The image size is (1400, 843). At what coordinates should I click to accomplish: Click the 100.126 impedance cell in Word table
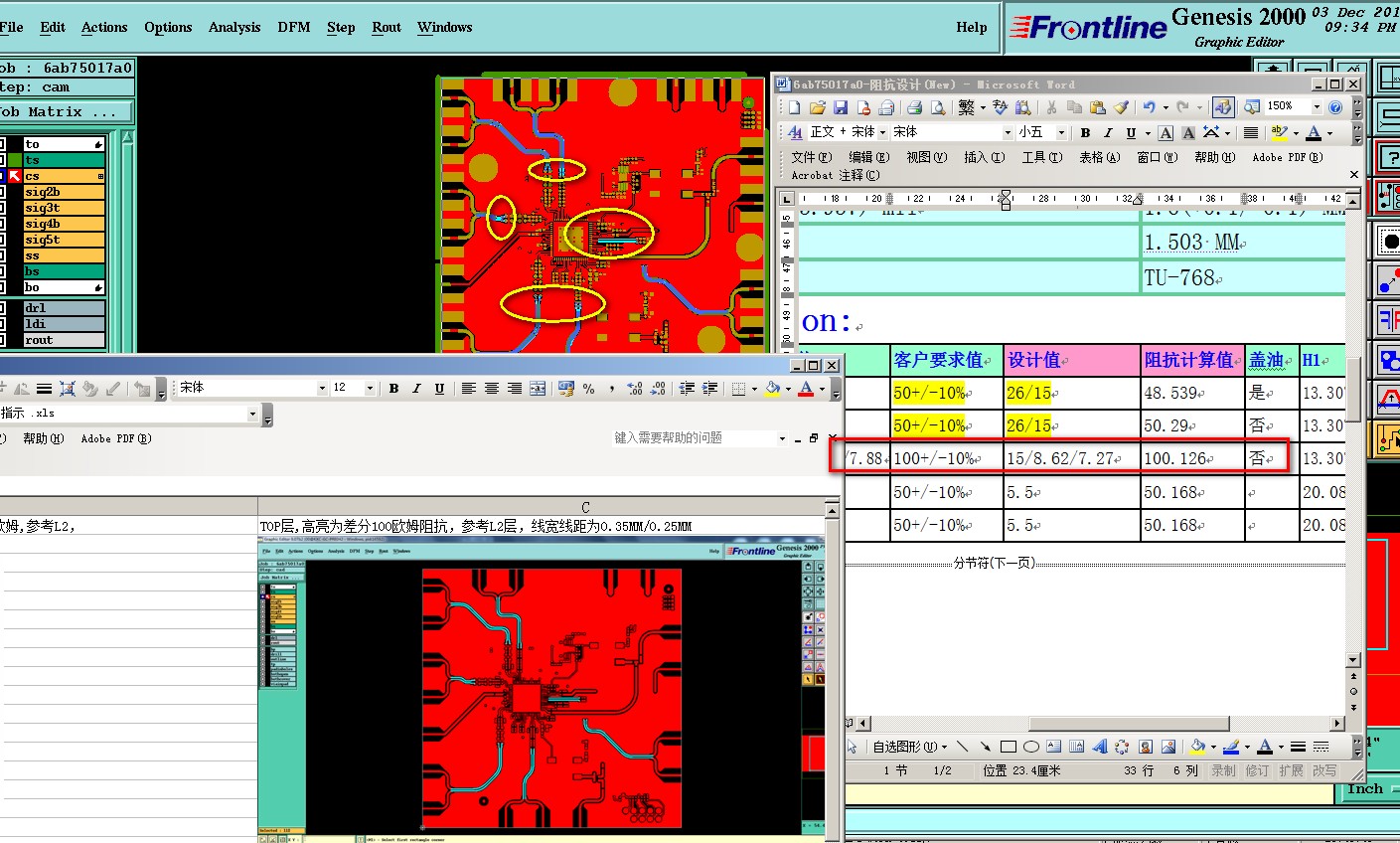[x=1192, y=458]
